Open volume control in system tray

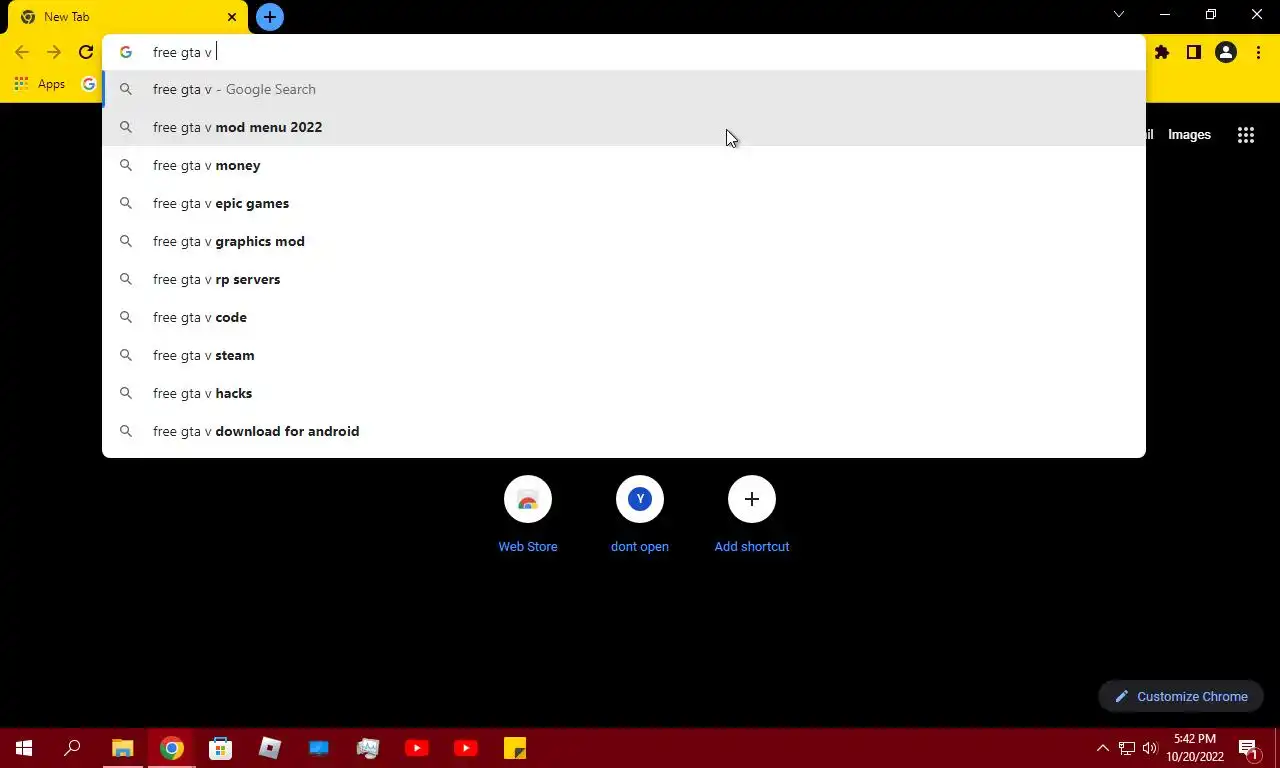pos(1149,748)
